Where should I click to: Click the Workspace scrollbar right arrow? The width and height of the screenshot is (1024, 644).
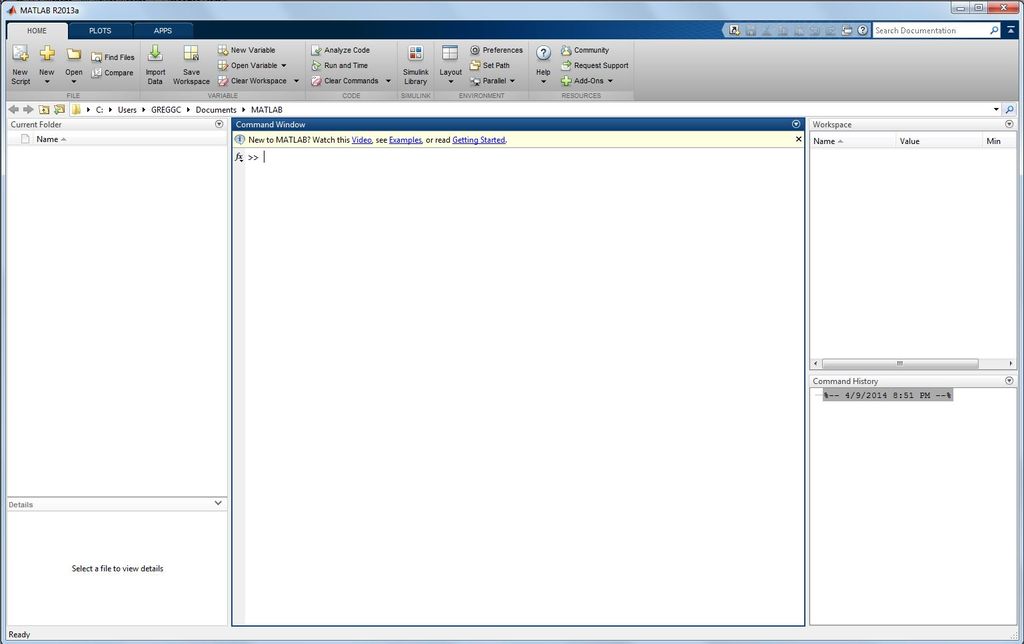(x=1010, y=363)
